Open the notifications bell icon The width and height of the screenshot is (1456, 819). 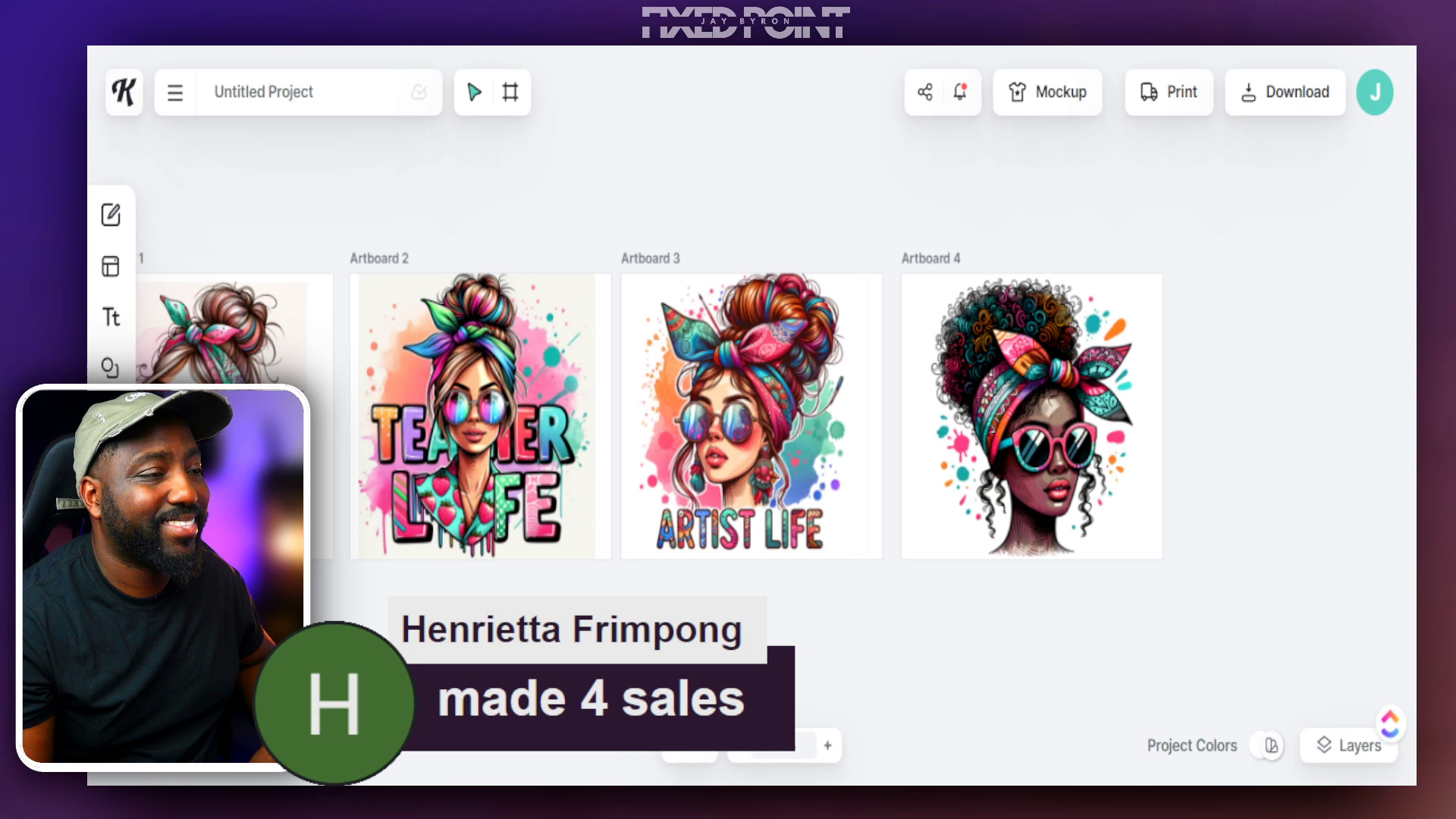[x=960, y=93]
